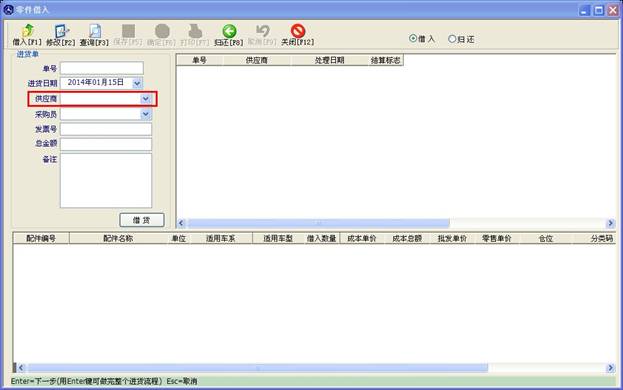This screenshot has width=623, height=390.
Task: Select the 借入 radio button
Action: pos(413,39)
